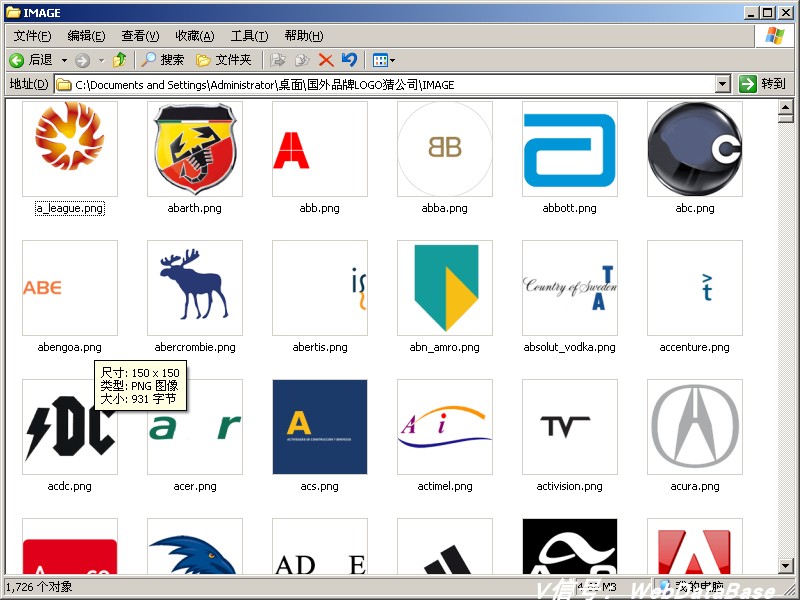The image size is (800, 600).
Task: Open the Search (搜索) pane
Action: (x=162, y=60)
